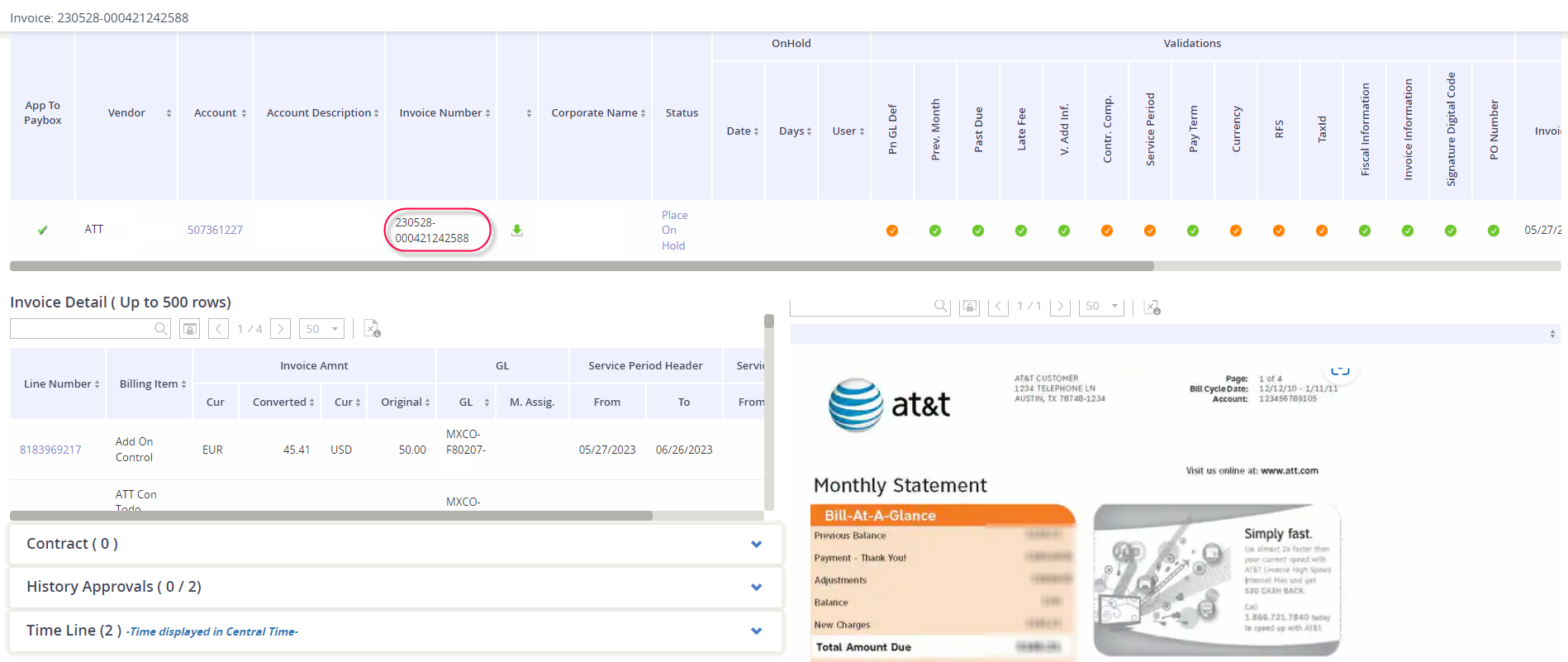Export Invoice Detail rows to Excel

click(x=372, y=329)
